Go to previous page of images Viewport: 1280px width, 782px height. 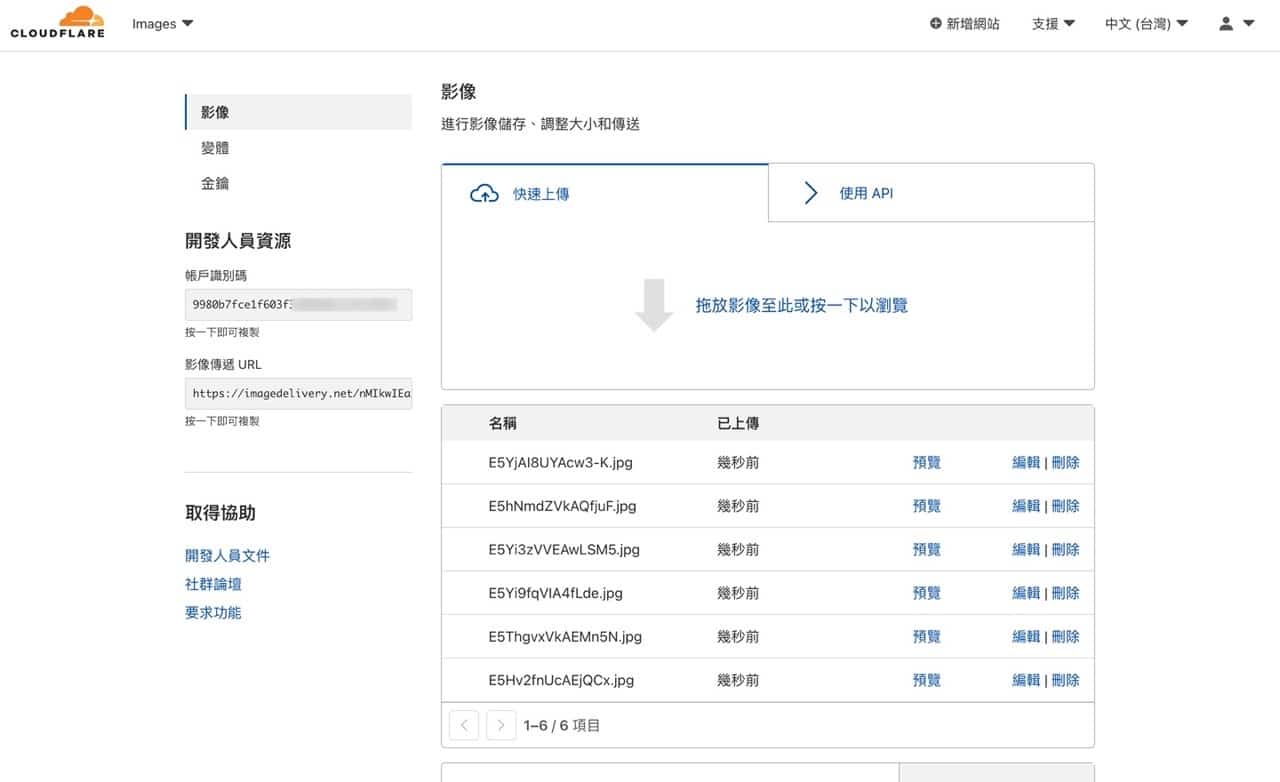point(464,725)
